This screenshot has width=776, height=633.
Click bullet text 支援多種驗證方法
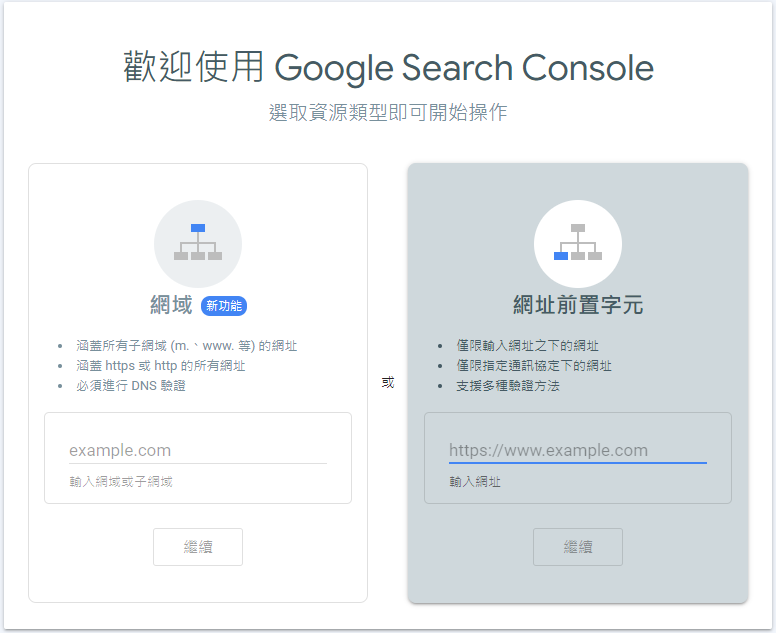[508, 386]
